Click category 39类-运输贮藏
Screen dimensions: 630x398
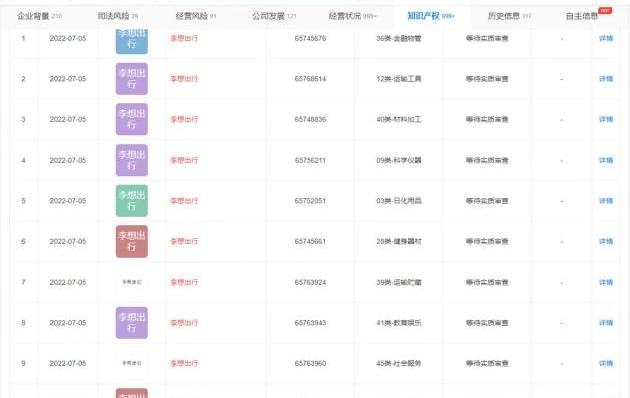pyautogui.click(x=399, y=282)
